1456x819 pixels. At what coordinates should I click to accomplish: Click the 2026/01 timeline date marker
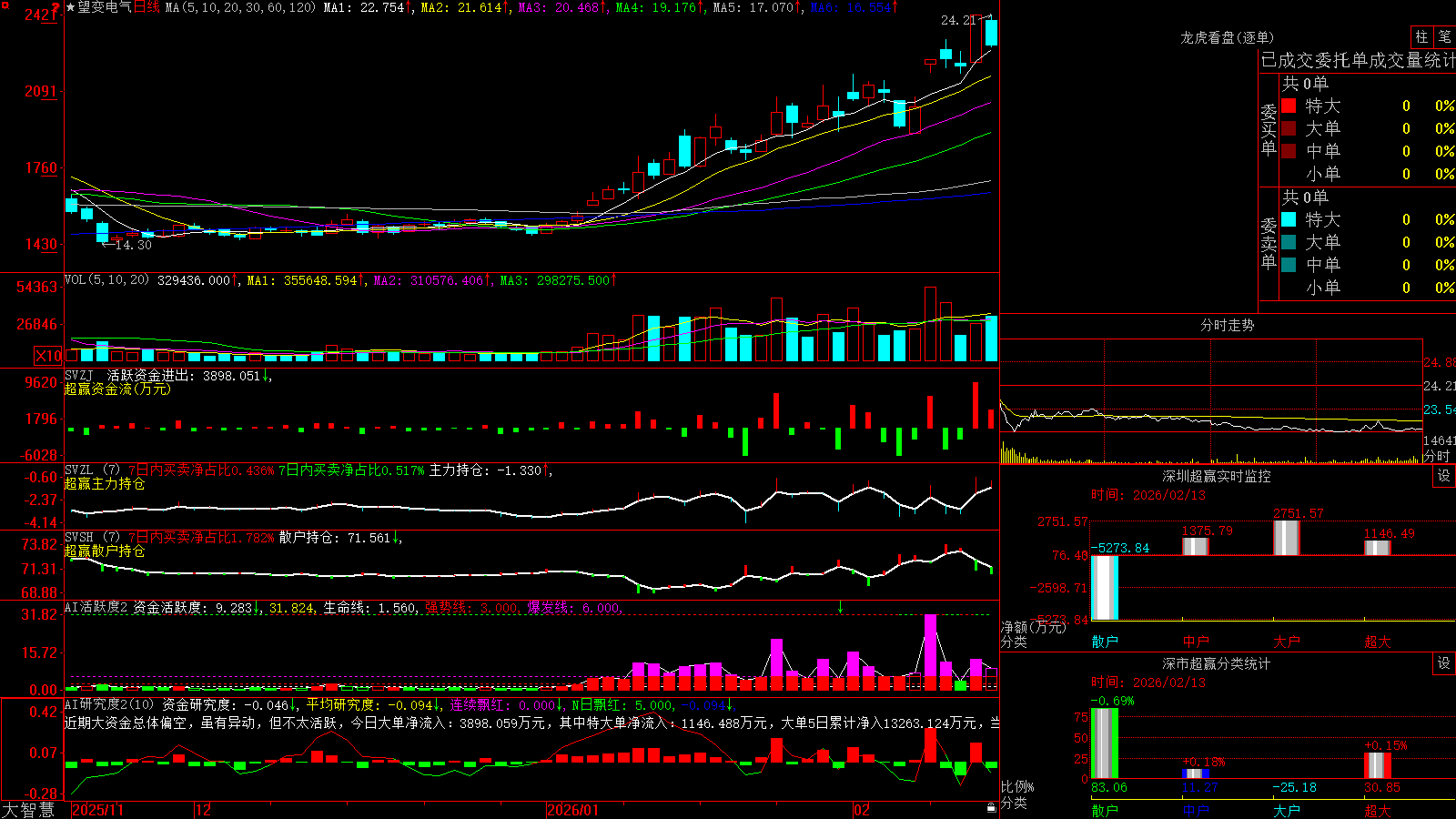click(572, 810)
